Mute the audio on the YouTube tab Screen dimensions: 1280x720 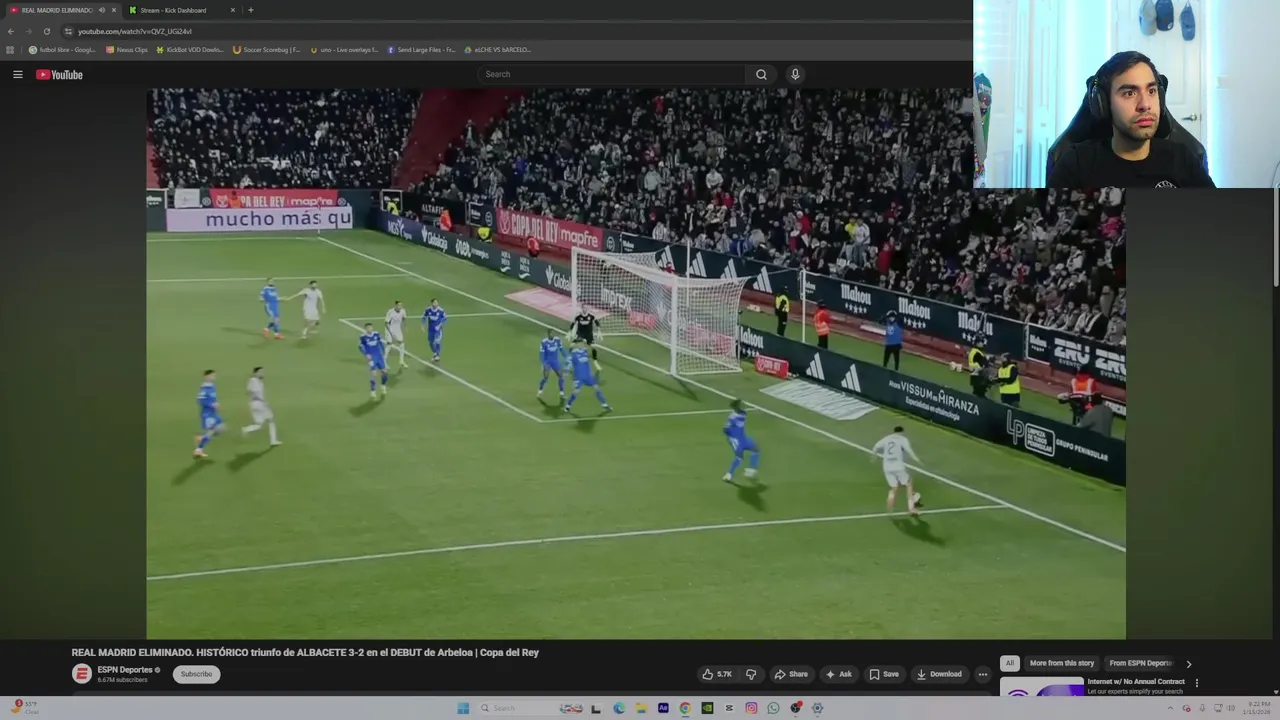tap(102, 10)
